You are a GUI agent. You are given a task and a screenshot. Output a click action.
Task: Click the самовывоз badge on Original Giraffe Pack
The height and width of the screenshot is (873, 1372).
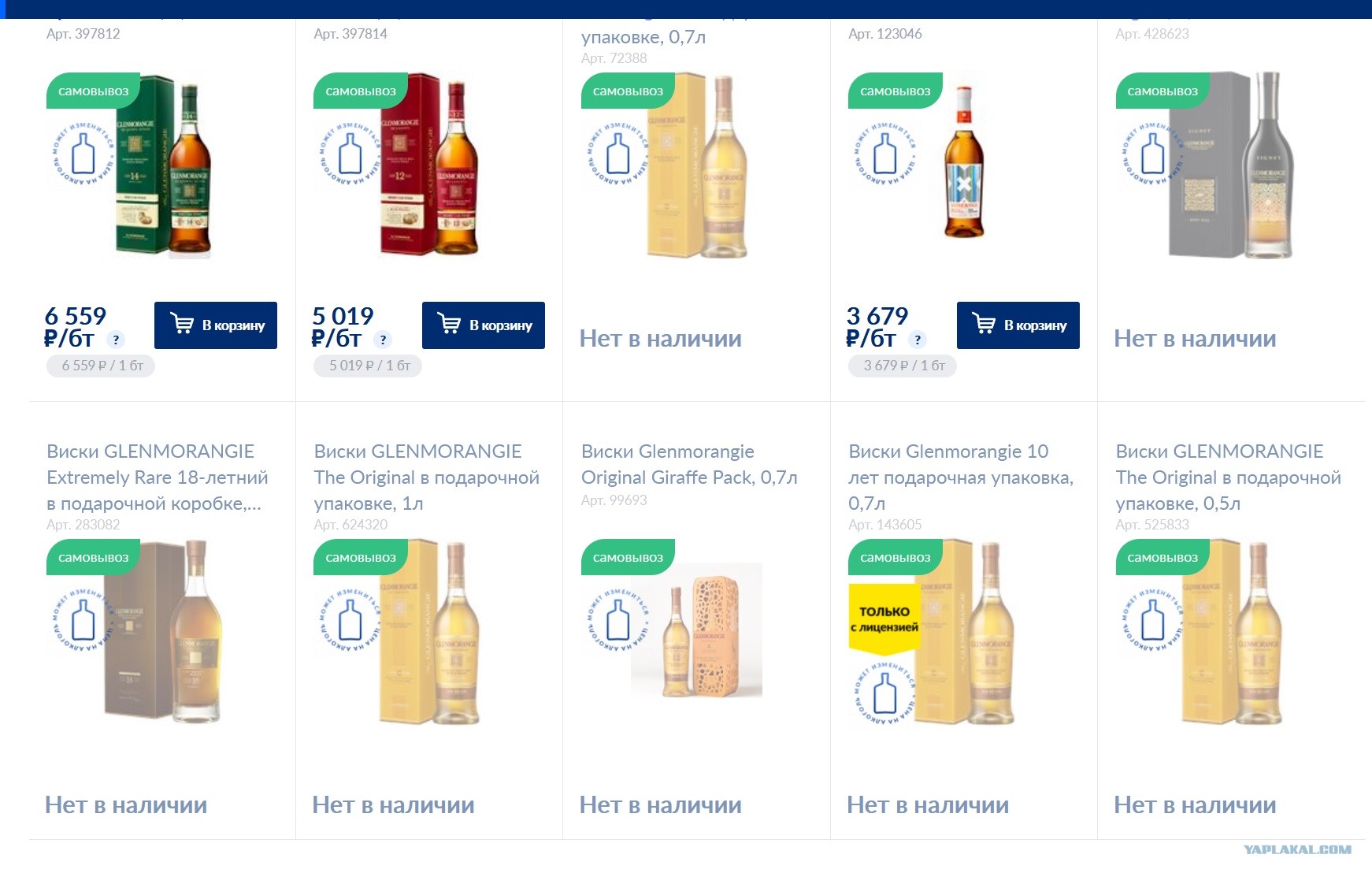628,558
